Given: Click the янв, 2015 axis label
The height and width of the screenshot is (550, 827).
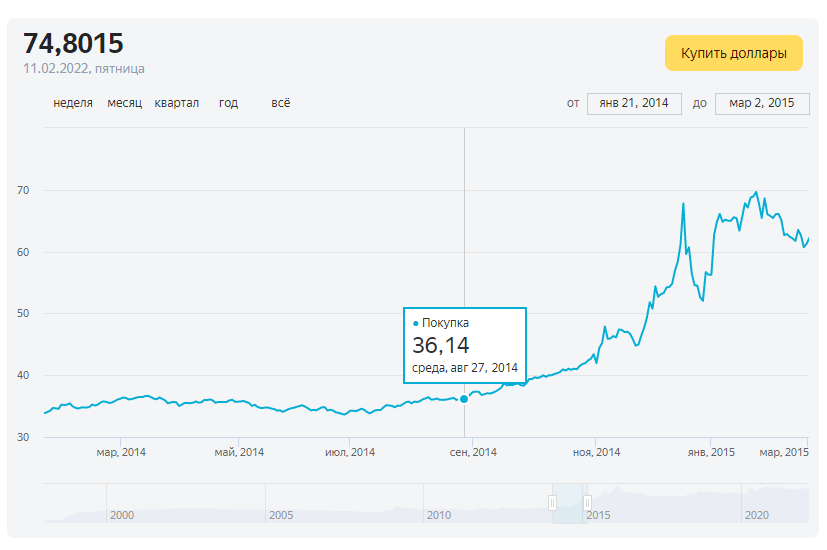Looking at the screenshot, I should [x=711, y=452].
